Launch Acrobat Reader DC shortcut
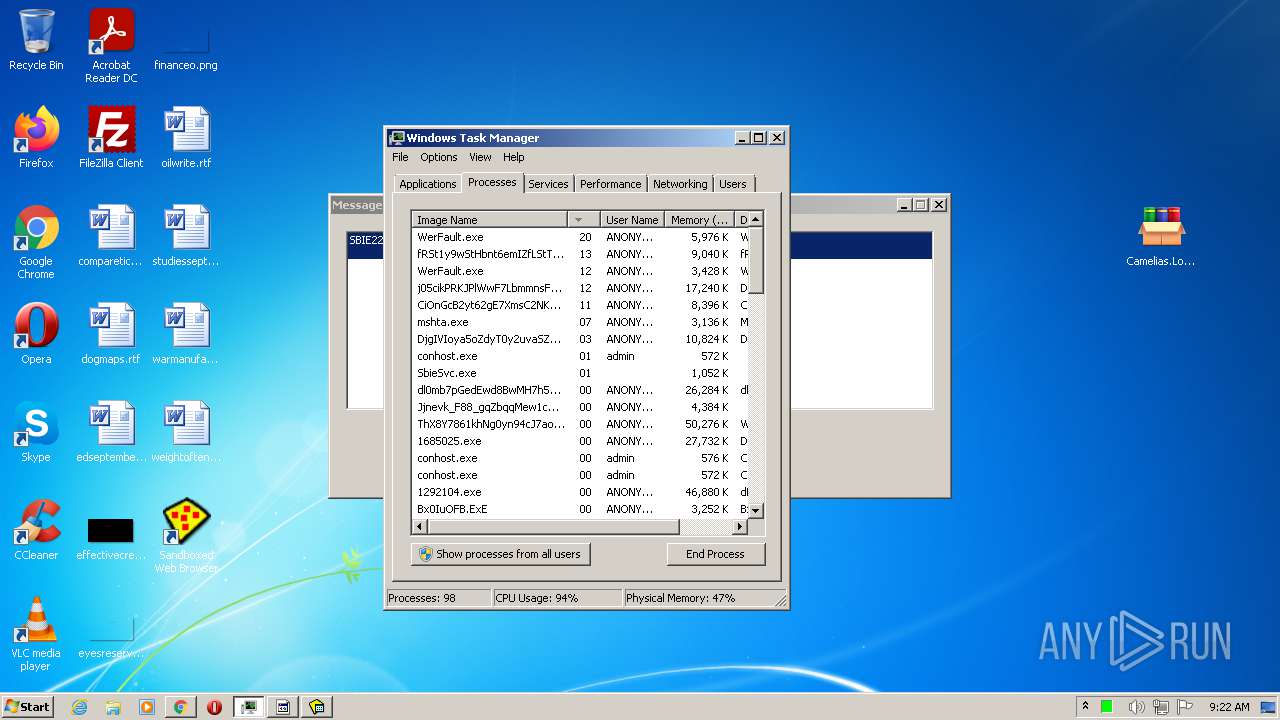The width and height of the screenshot is (1280, 720). [111, 45]
